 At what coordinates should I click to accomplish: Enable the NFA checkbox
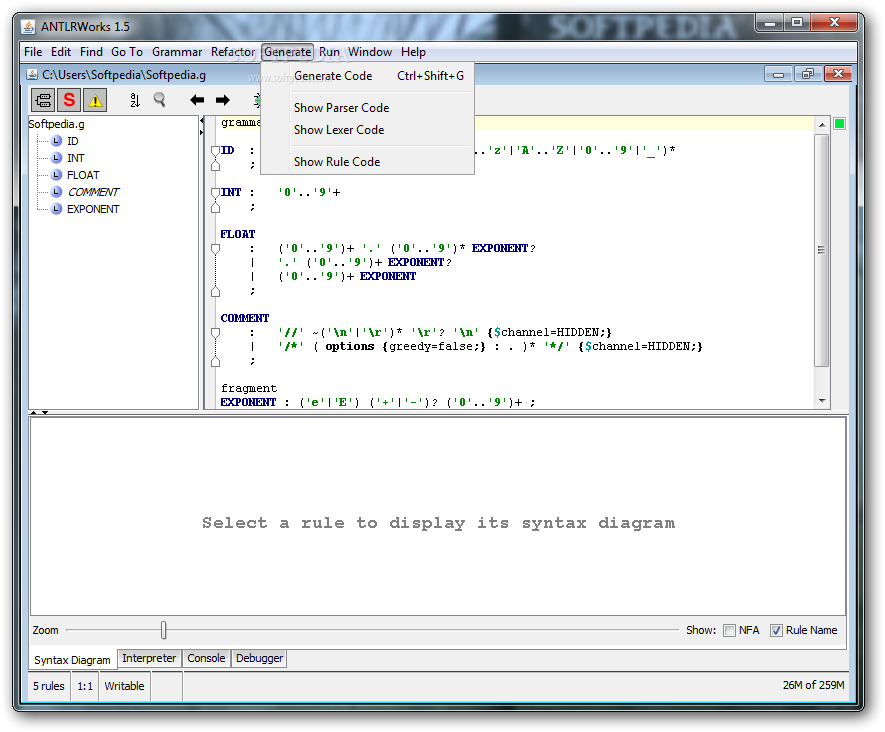point(729,630)
